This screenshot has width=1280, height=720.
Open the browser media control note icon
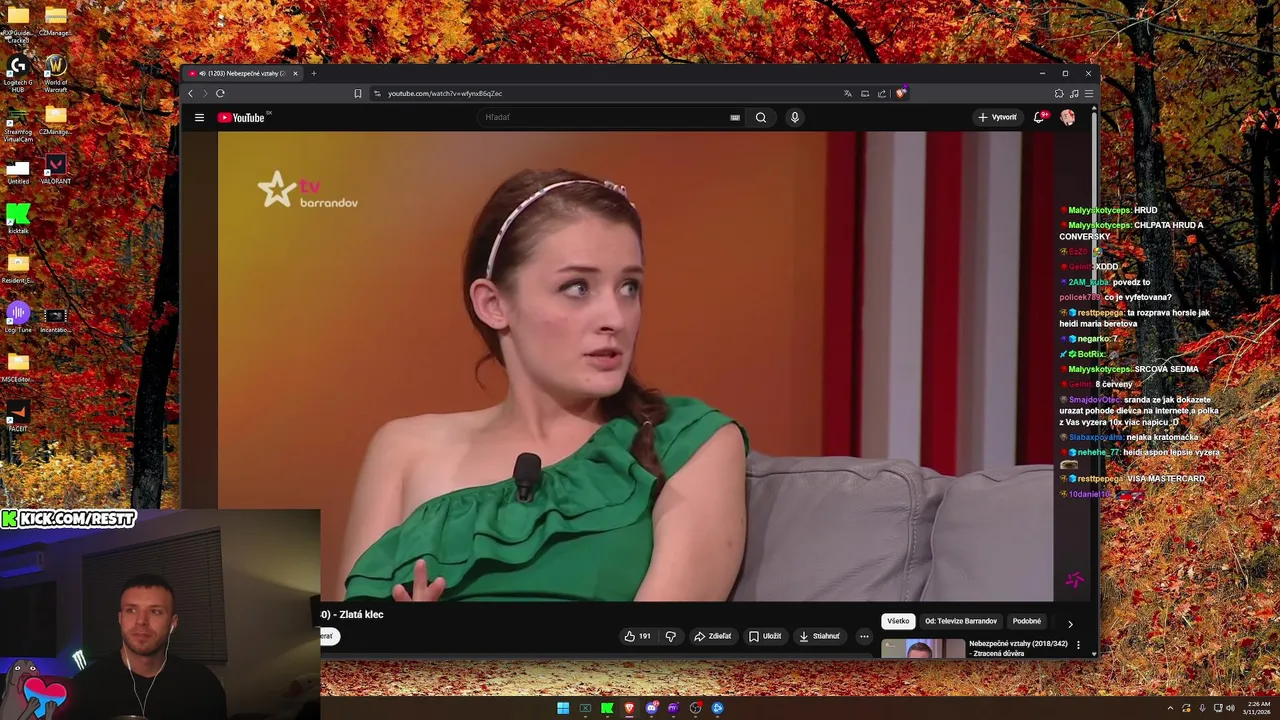click(1074, 93)
